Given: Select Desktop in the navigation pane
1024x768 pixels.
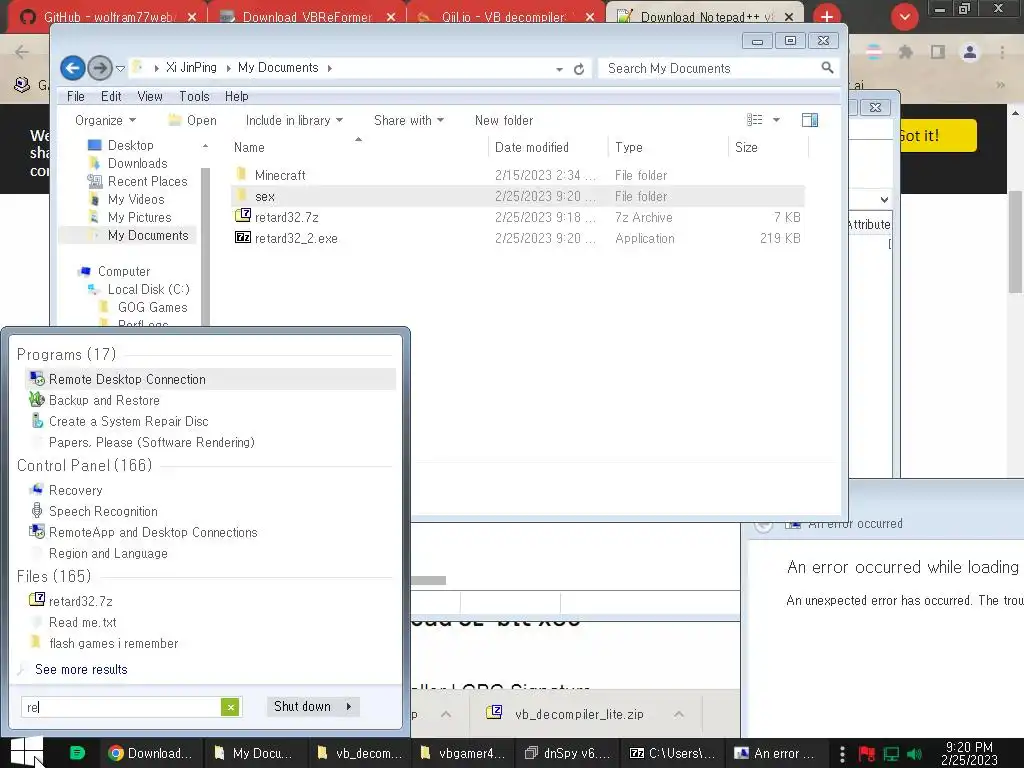Looking at the screenshot, I should (x=130, y=145).
